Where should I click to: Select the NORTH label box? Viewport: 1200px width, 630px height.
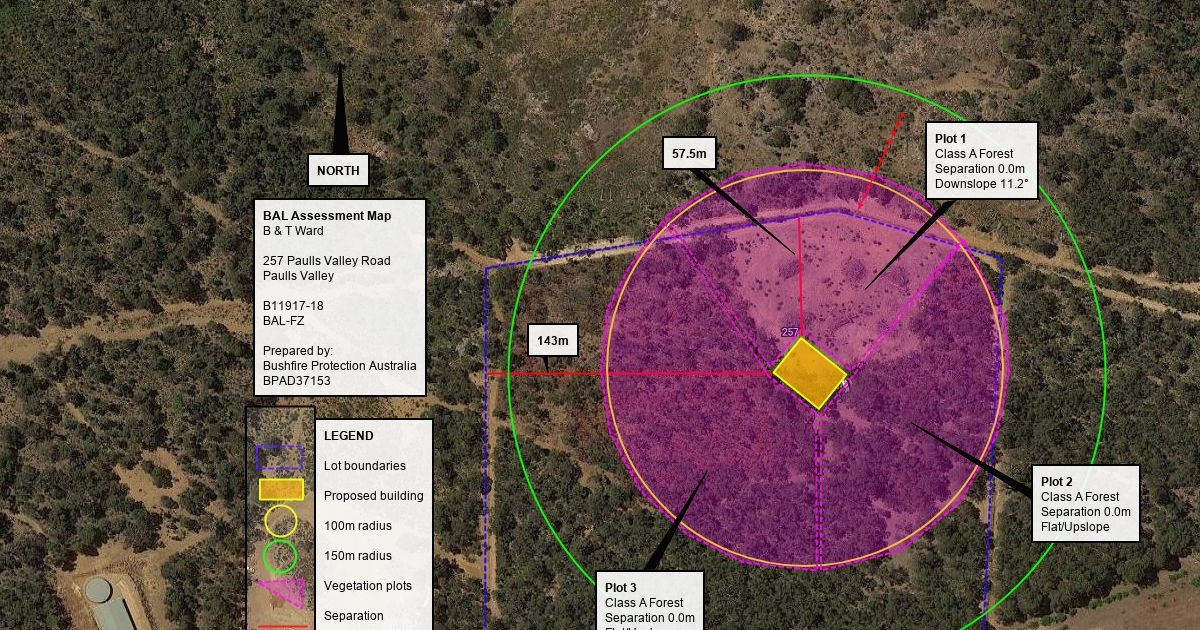tap(338, 171)
